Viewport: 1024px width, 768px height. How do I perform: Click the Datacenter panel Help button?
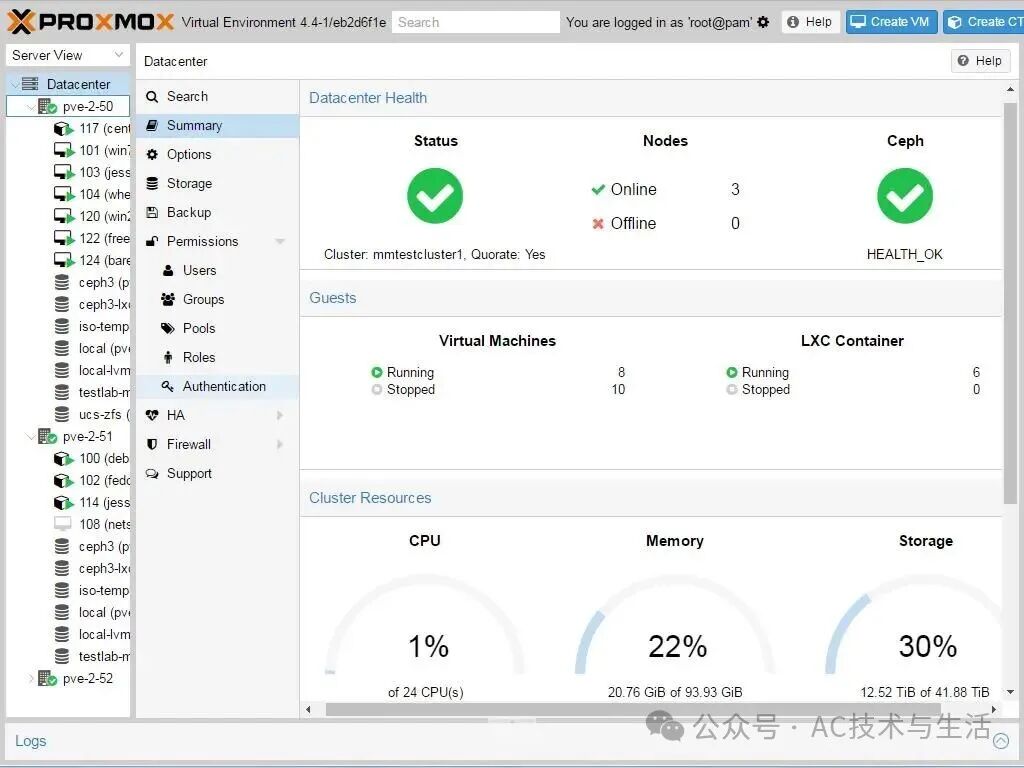tap(980, 61)
